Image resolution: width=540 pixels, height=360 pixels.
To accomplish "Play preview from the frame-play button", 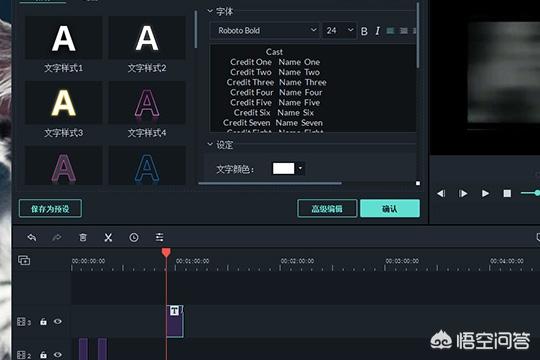I will point(463,194).
